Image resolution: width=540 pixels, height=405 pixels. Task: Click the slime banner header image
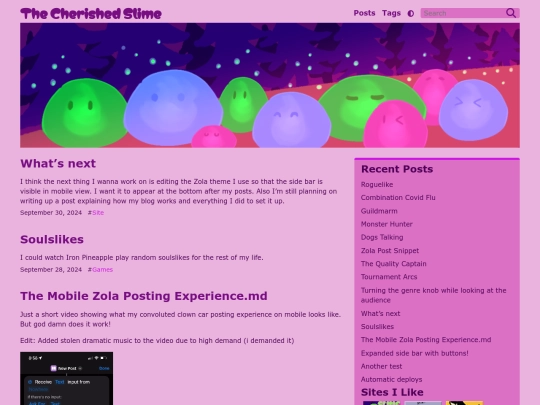coord(270,85)
